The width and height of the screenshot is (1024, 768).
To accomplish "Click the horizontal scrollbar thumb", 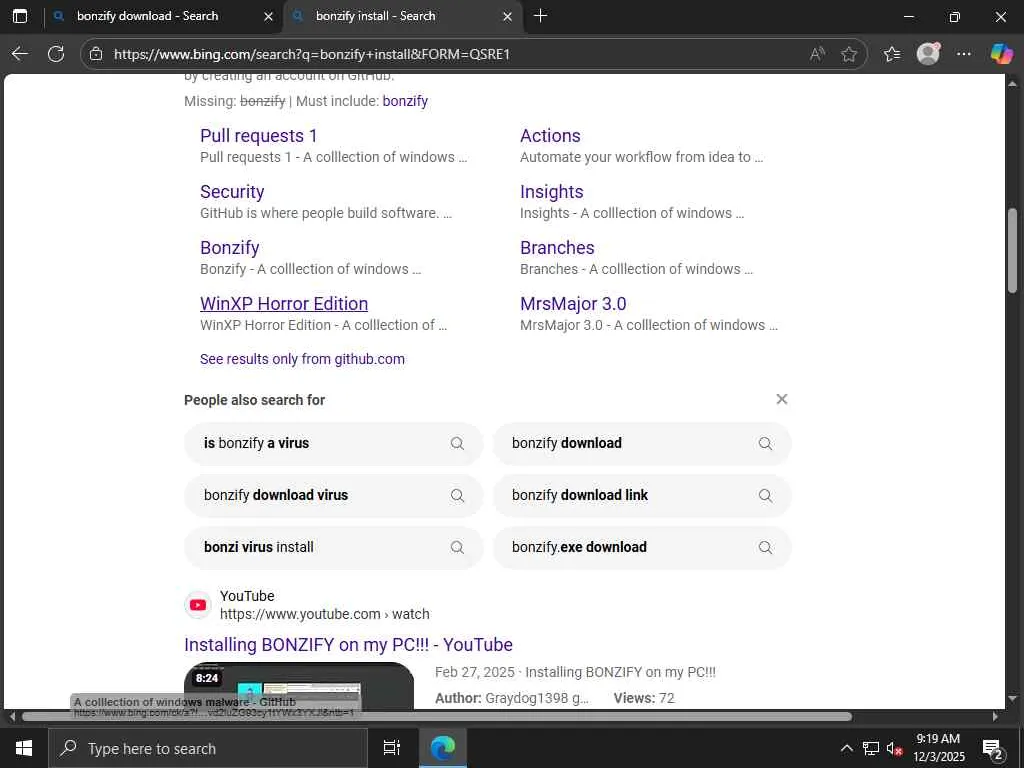I will click(436, 716).
